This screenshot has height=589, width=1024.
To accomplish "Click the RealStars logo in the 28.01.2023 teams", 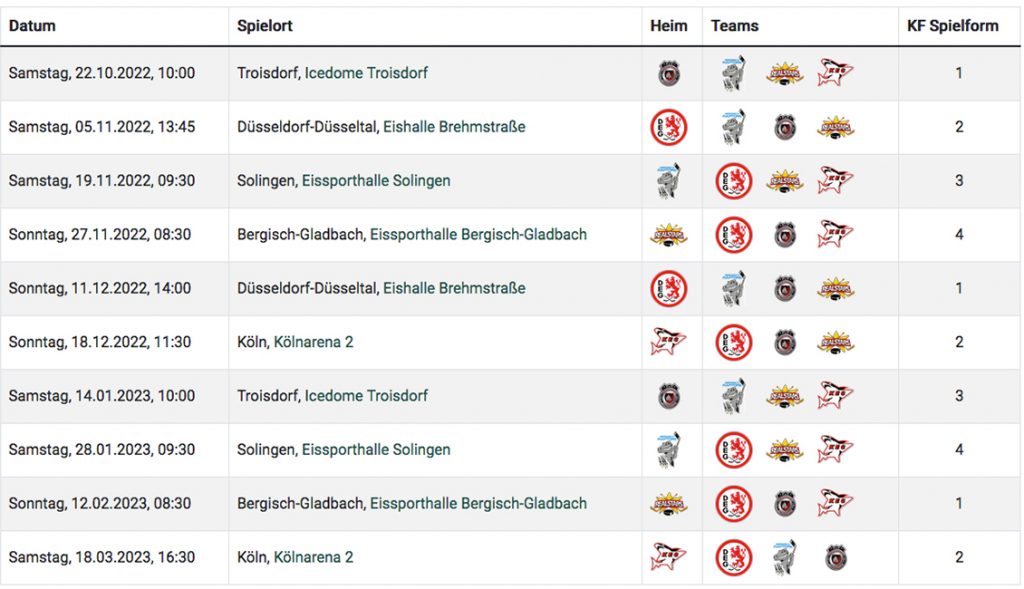I will (x=785, y=450).
